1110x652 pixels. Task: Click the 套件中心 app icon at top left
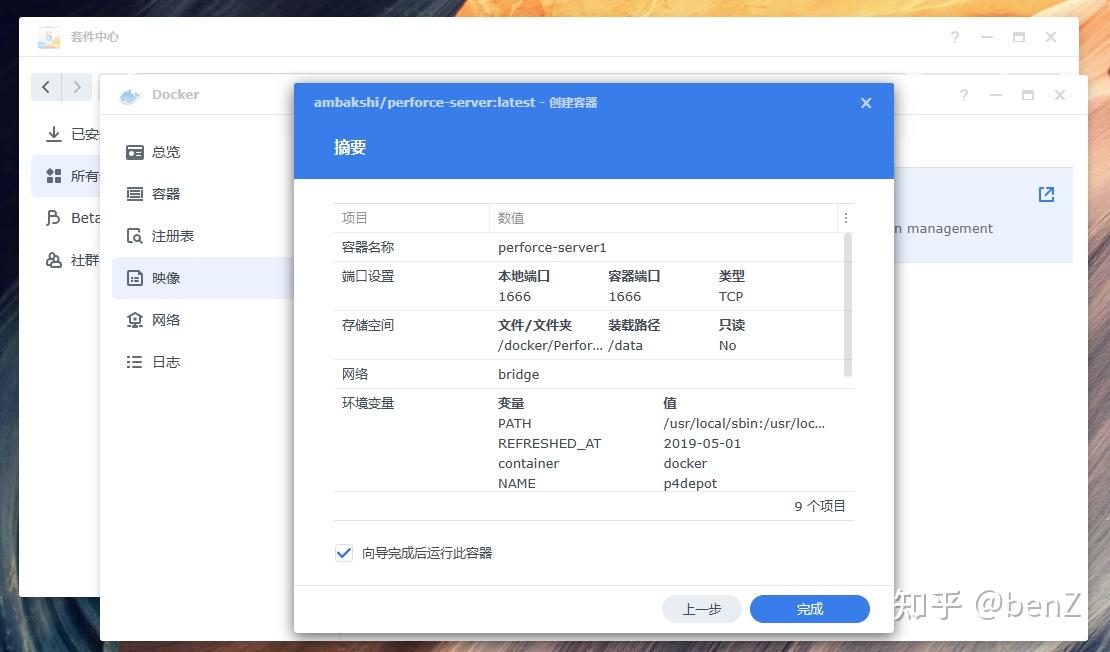click(48, 37)
